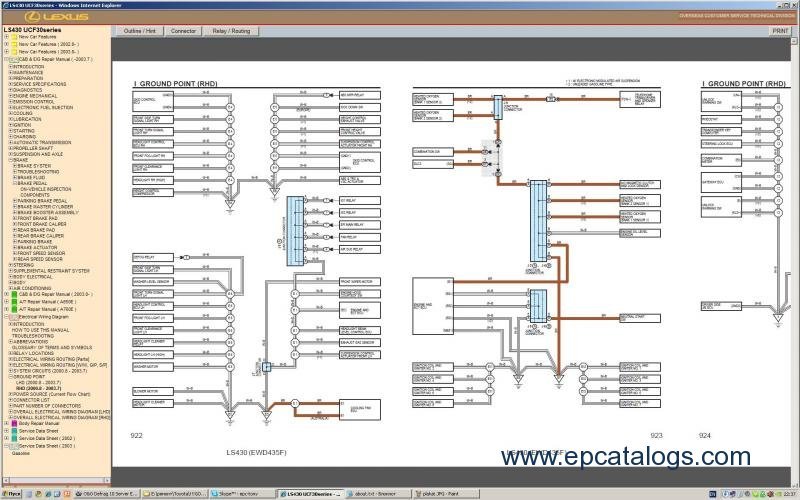Click folder icon of New Car Features (2002.8-)

(14, 44)
